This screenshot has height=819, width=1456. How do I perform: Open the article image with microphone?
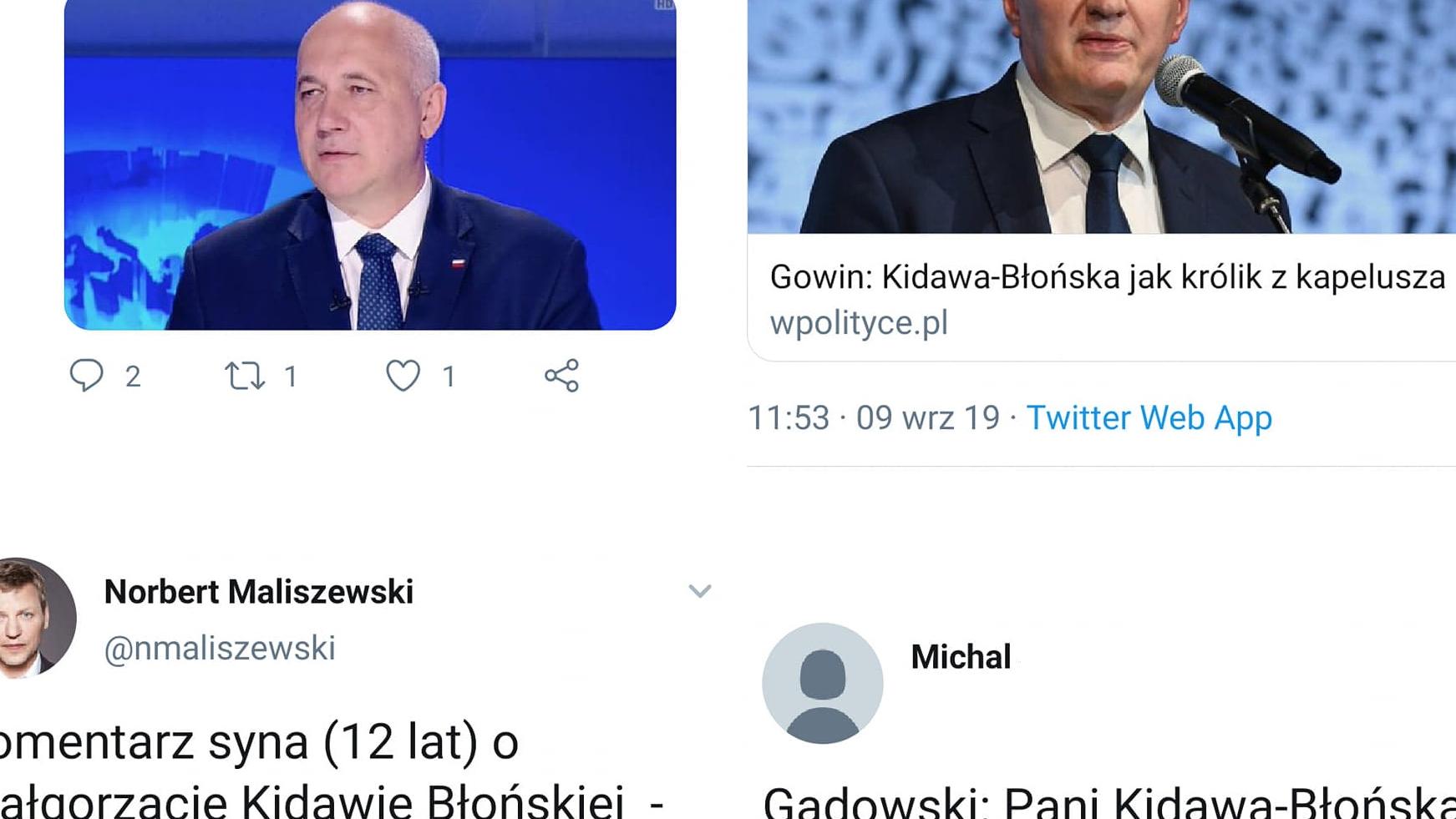[x=1101, y=116]
